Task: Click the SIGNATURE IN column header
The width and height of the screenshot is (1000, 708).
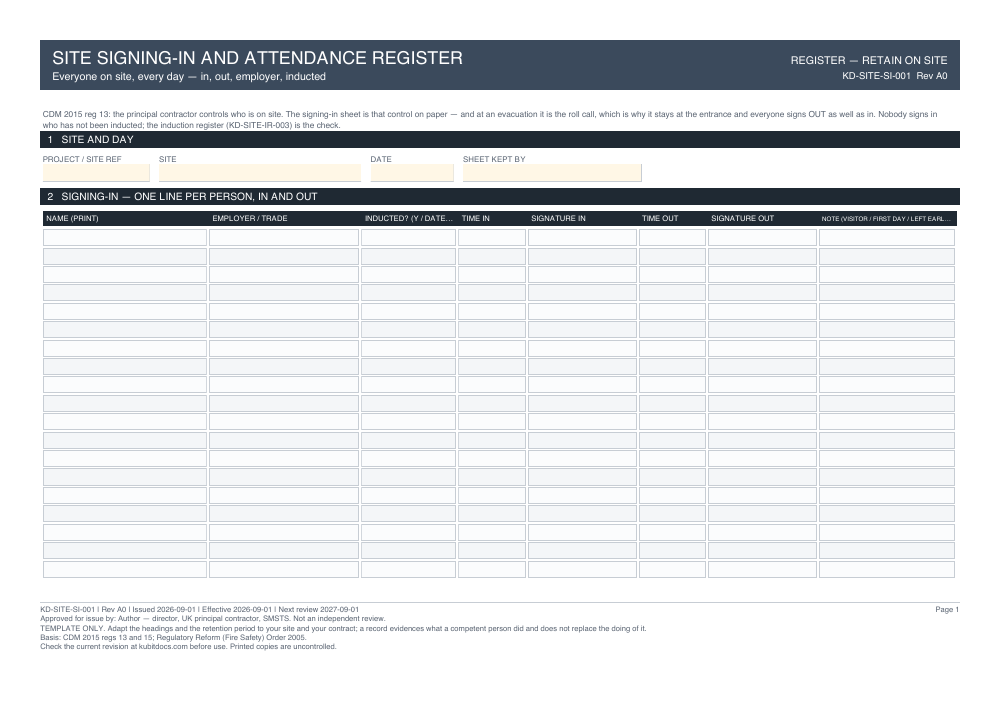Action: 558,218
